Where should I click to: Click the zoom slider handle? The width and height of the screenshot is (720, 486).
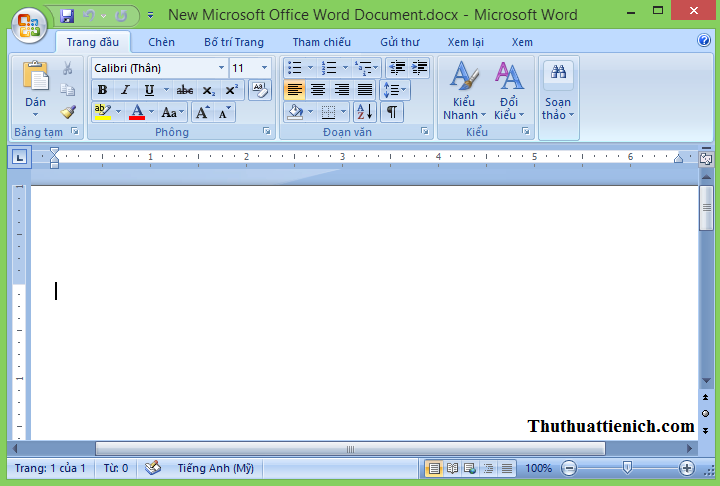point(627,468)
